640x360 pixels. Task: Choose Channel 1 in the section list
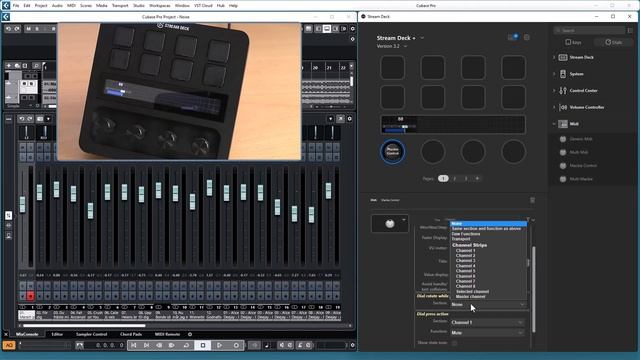click(488, 251)
